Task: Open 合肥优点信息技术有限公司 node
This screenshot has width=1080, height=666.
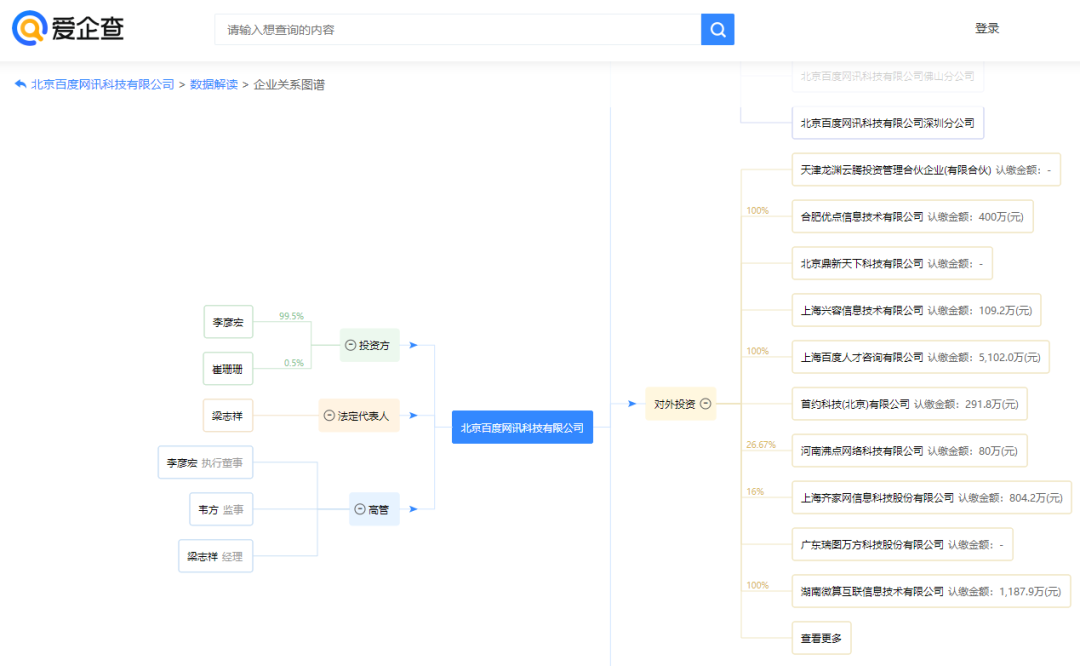Action: pos(912,216)
